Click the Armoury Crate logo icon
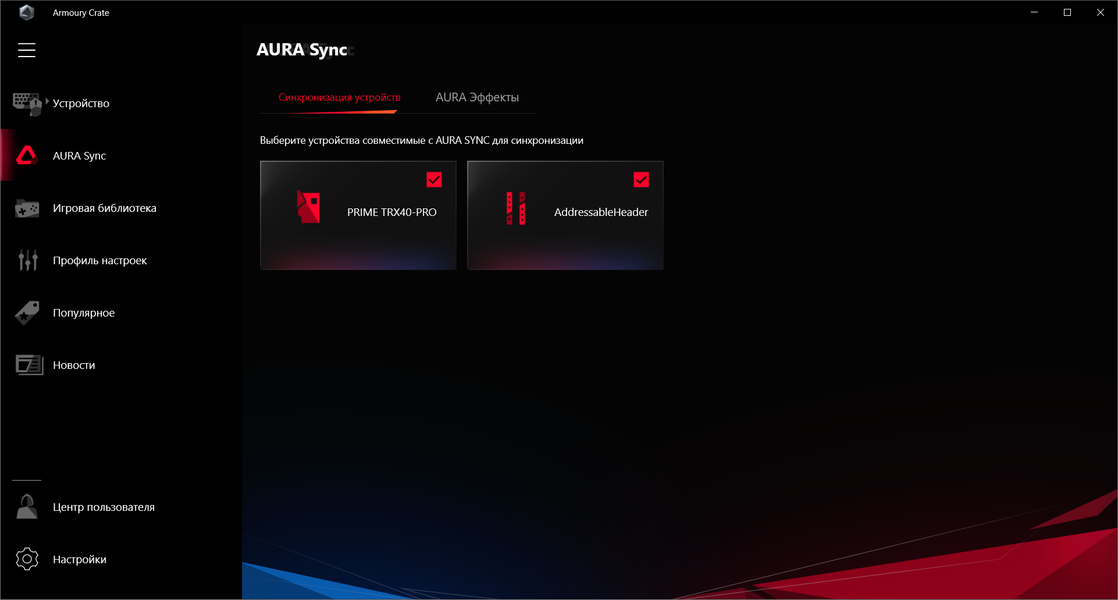This screenshot has height=600, width=1118. click(26, 12)
